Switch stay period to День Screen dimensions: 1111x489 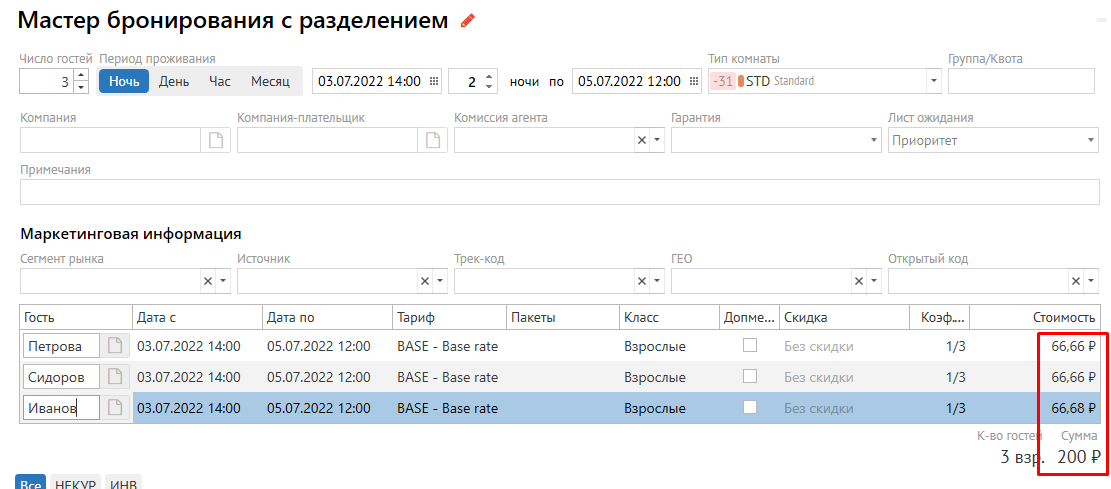pyautogui.click(x=173, y=82)
